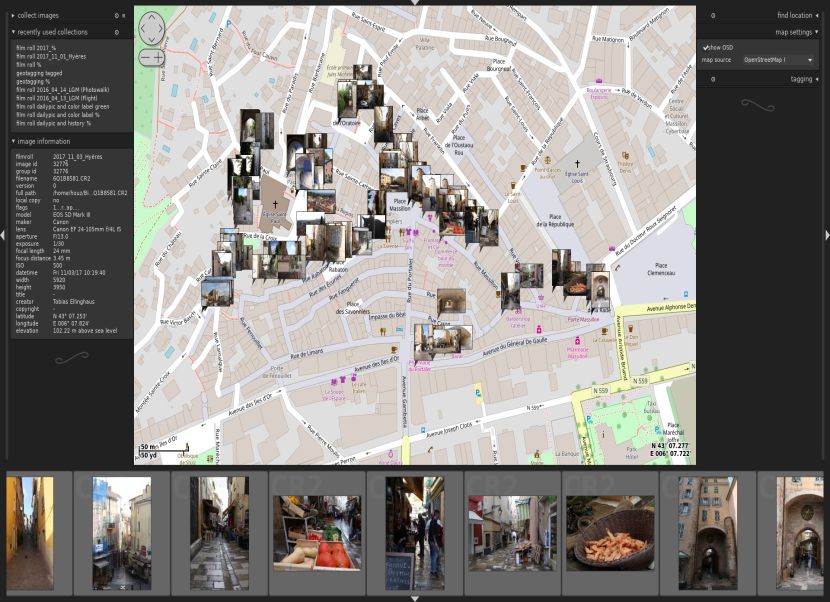Select the 'geotagging tagged' collection
Screen dimensions: 830x602
pyautogui.click(x=39, y=74)
